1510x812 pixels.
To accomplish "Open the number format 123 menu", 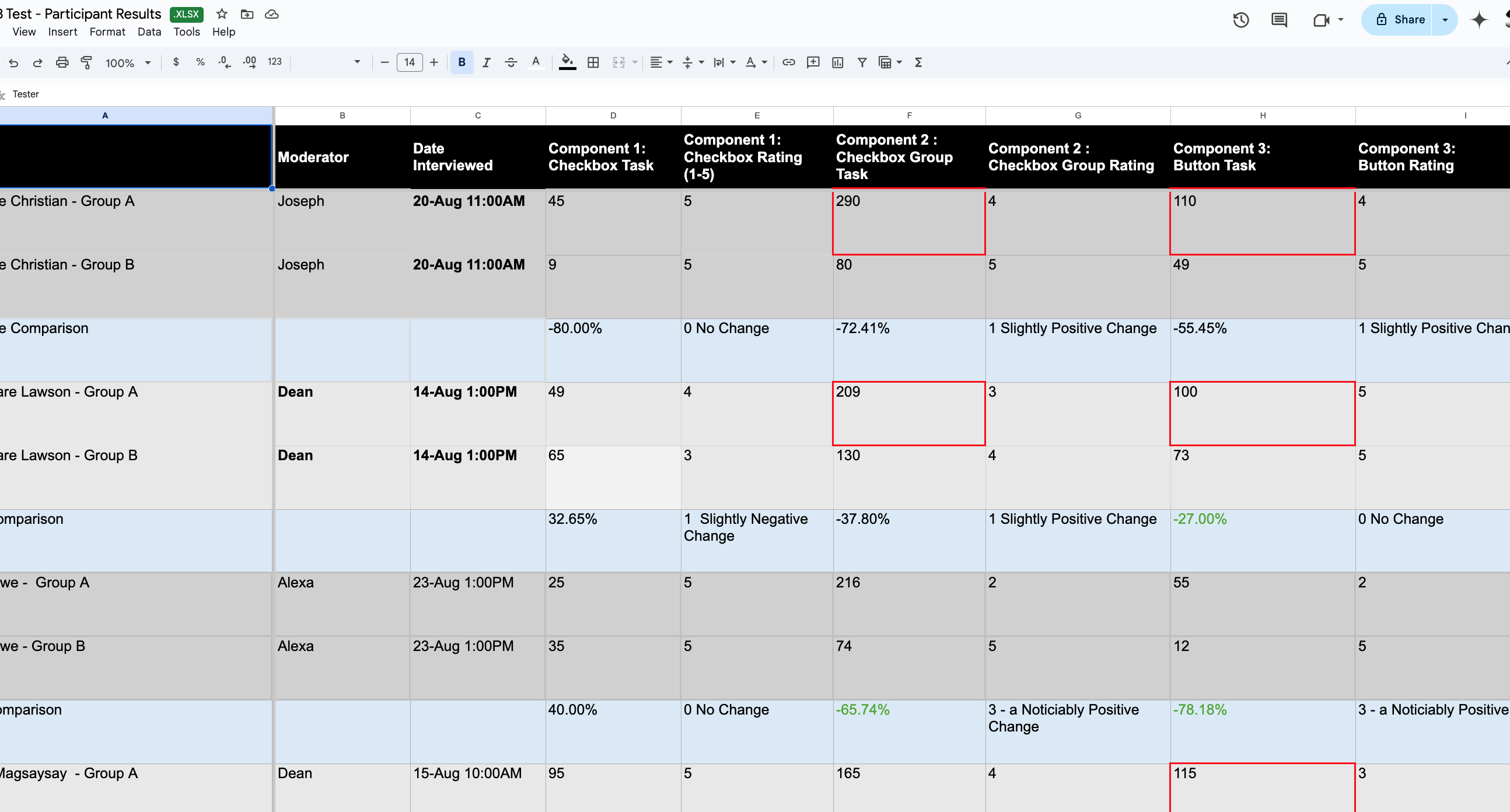I will 274,62.
